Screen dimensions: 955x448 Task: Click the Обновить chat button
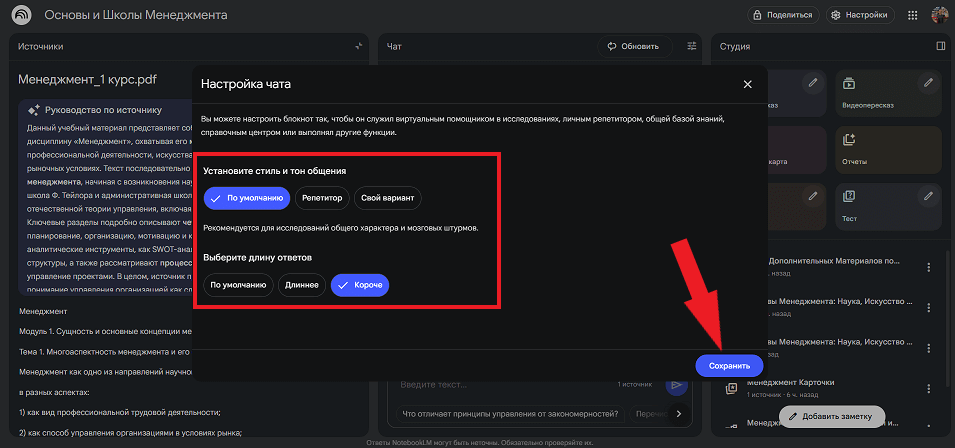coord(635,46)
